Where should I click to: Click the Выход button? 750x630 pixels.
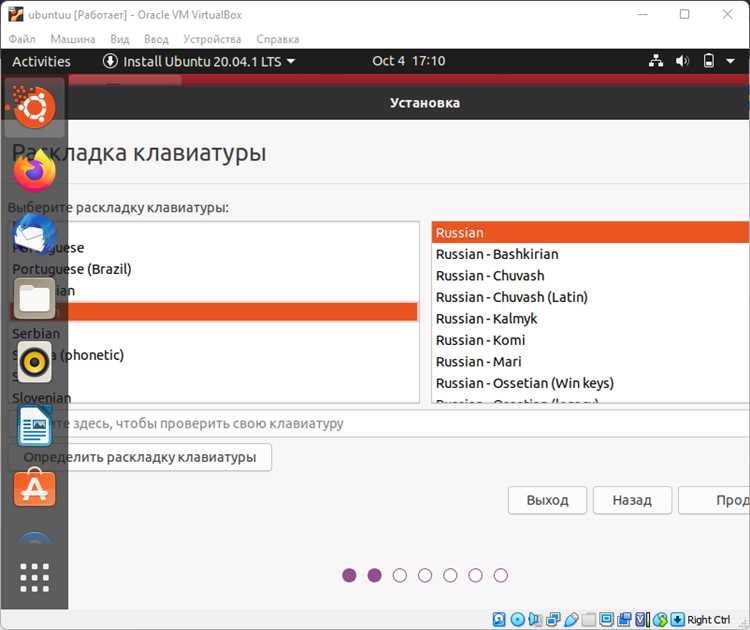[x=547, y=500]
